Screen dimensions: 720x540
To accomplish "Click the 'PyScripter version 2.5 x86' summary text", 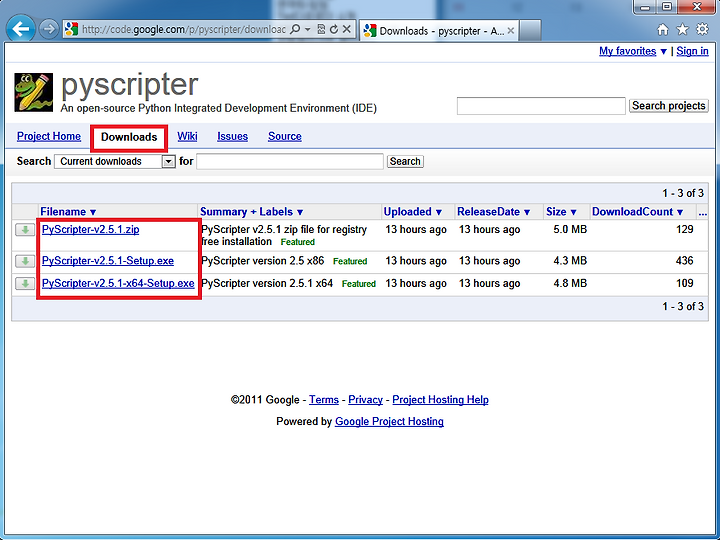I will tap(263, 261).
